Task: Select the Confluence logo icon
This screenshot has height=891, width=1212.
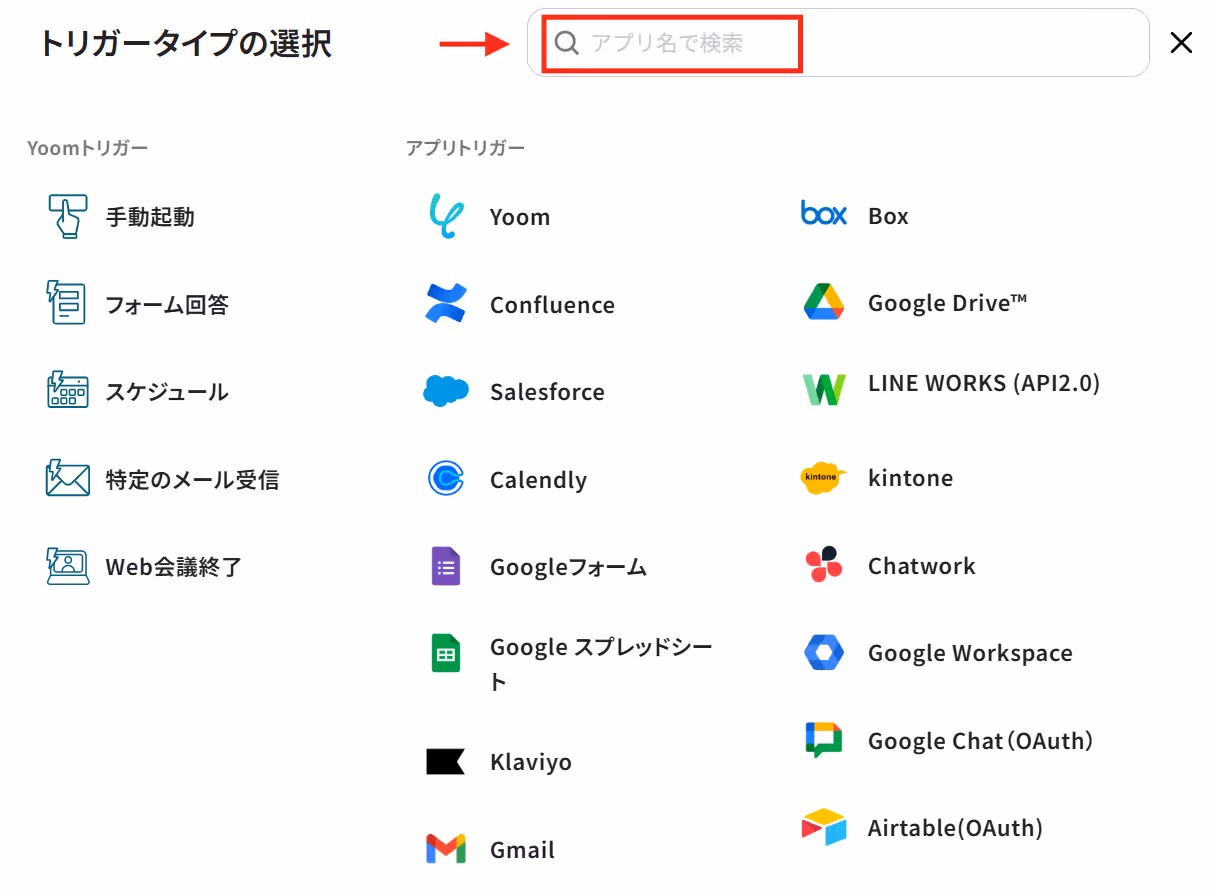Action: (x=445, y=303)
